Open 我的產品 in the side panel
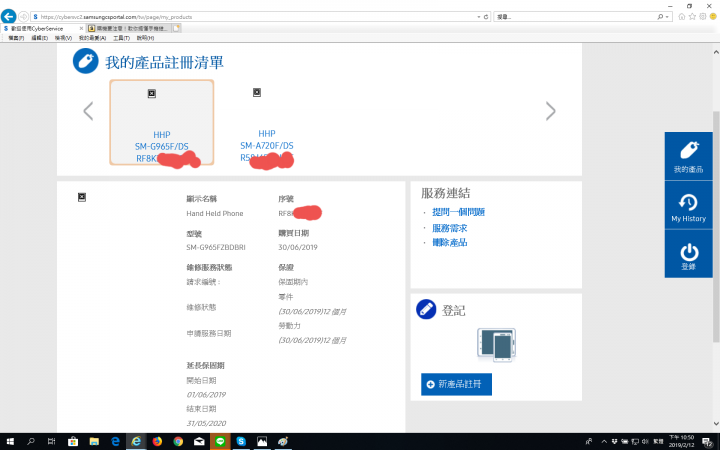720x450 pixels. (x=688, y=157)
